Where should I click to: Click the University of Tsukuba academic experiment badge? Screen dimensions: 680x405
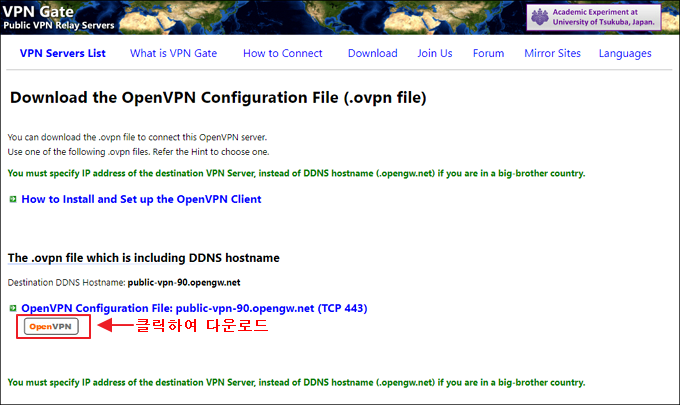tap(594, 17)
